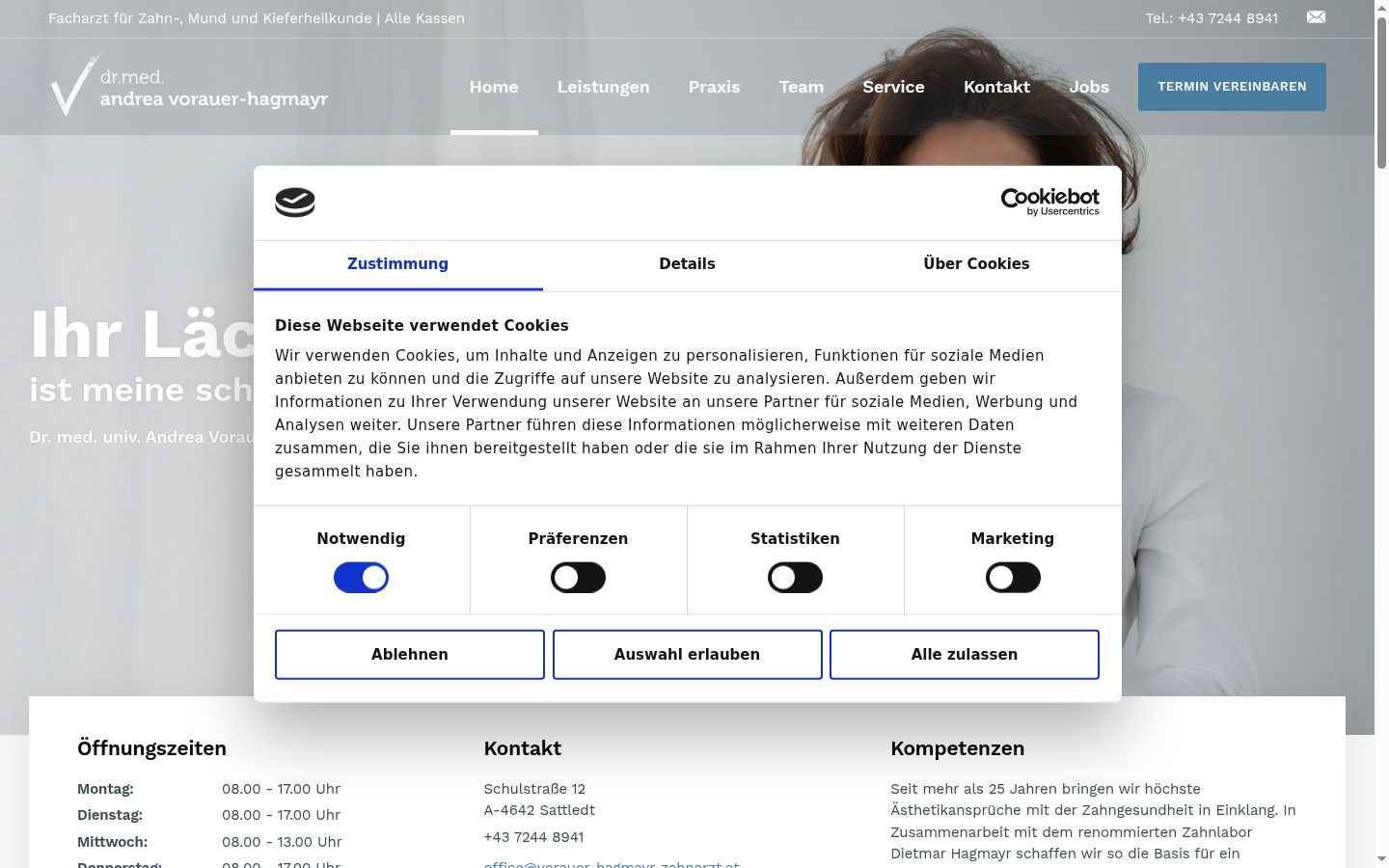The width and height of the screenshot is (1389, 868).
Task: Open the Jobs menu item
Action: coord(1089,87)
